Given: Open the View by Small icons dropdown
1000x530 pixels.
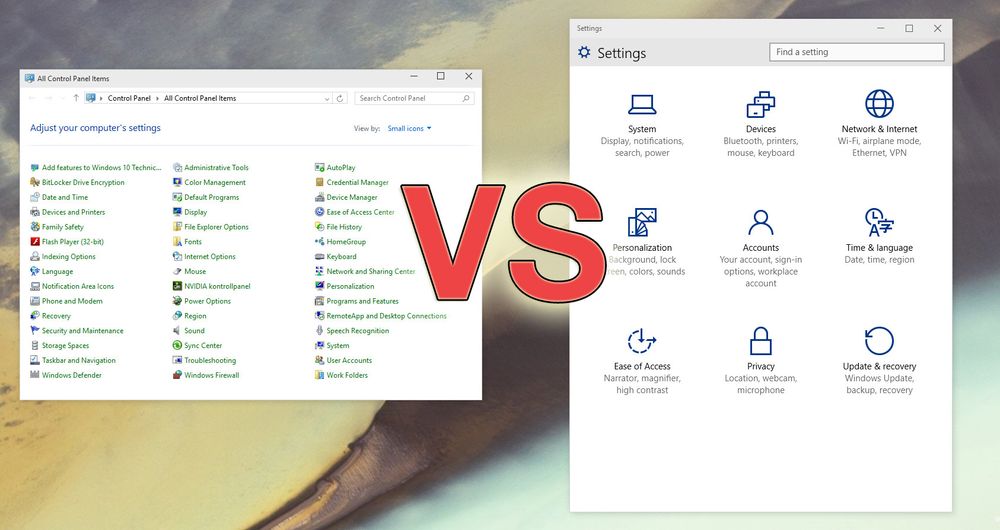Looking at the screenshot, I should 409,128.
